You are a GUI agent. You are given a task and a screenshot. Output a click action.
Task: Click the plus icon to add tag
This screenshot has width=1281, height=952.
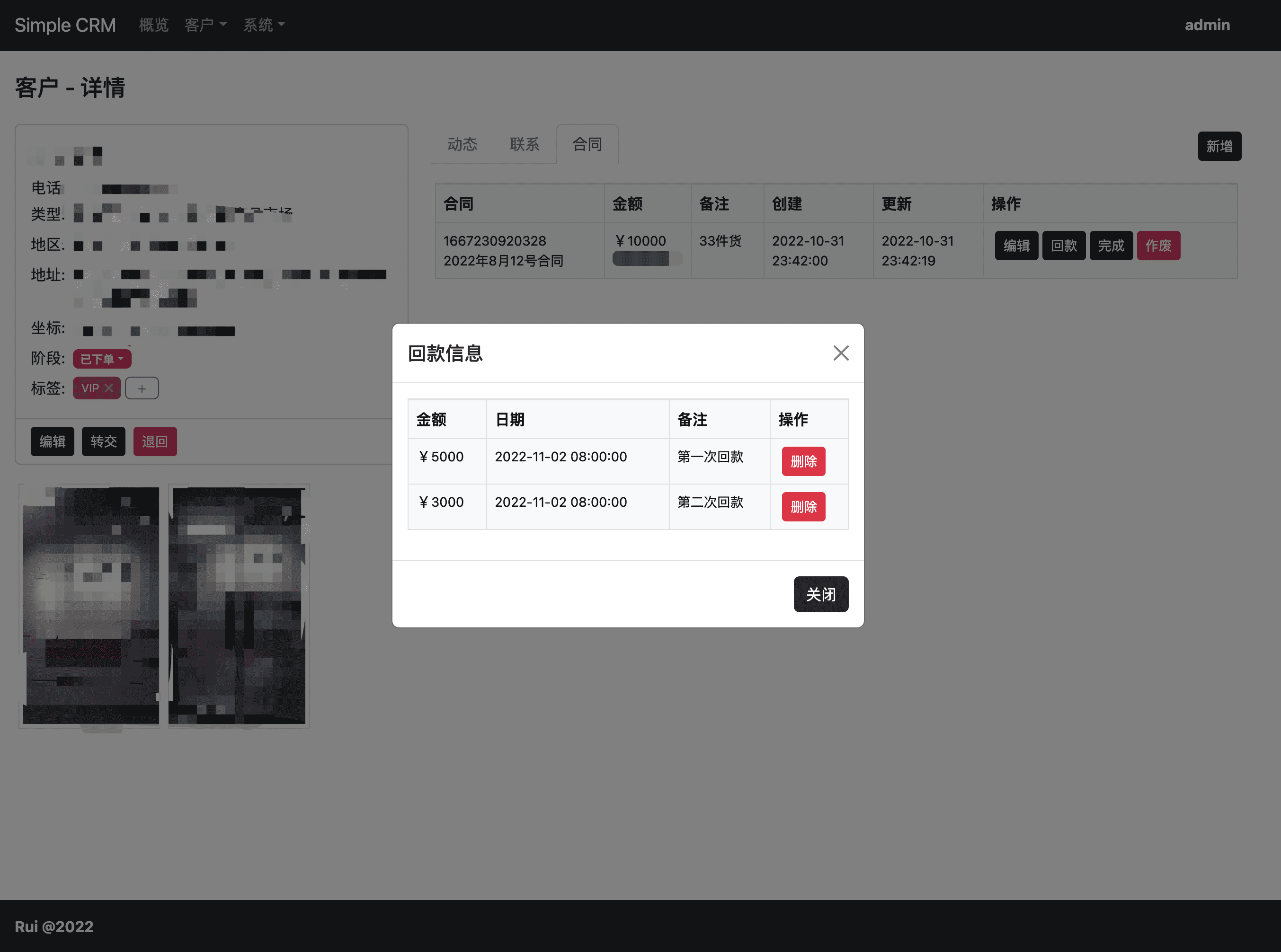point(142,388)
